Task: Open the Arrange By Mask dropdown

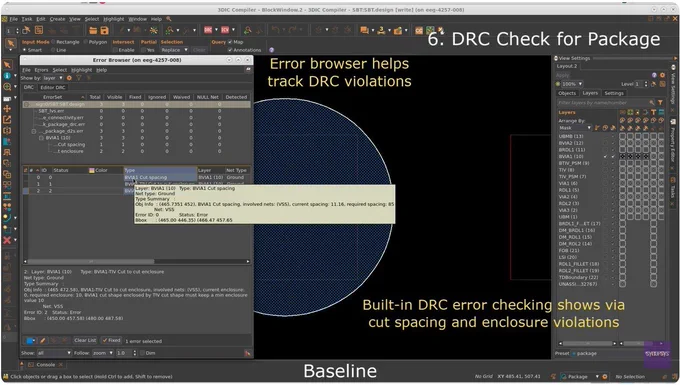Action: pyautogui.click(x=575, y=128)
